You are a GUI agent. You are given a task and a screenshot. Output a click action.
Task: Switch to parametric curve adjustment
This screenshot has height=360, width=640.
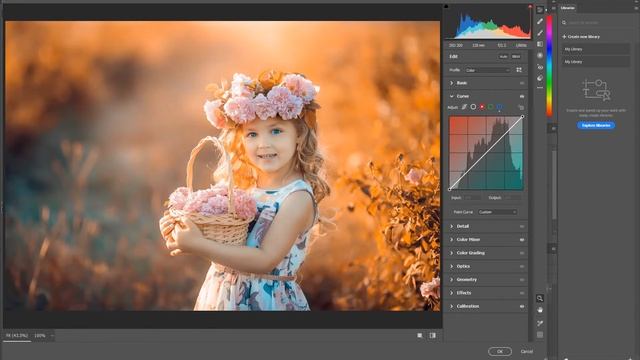(464, 107)
